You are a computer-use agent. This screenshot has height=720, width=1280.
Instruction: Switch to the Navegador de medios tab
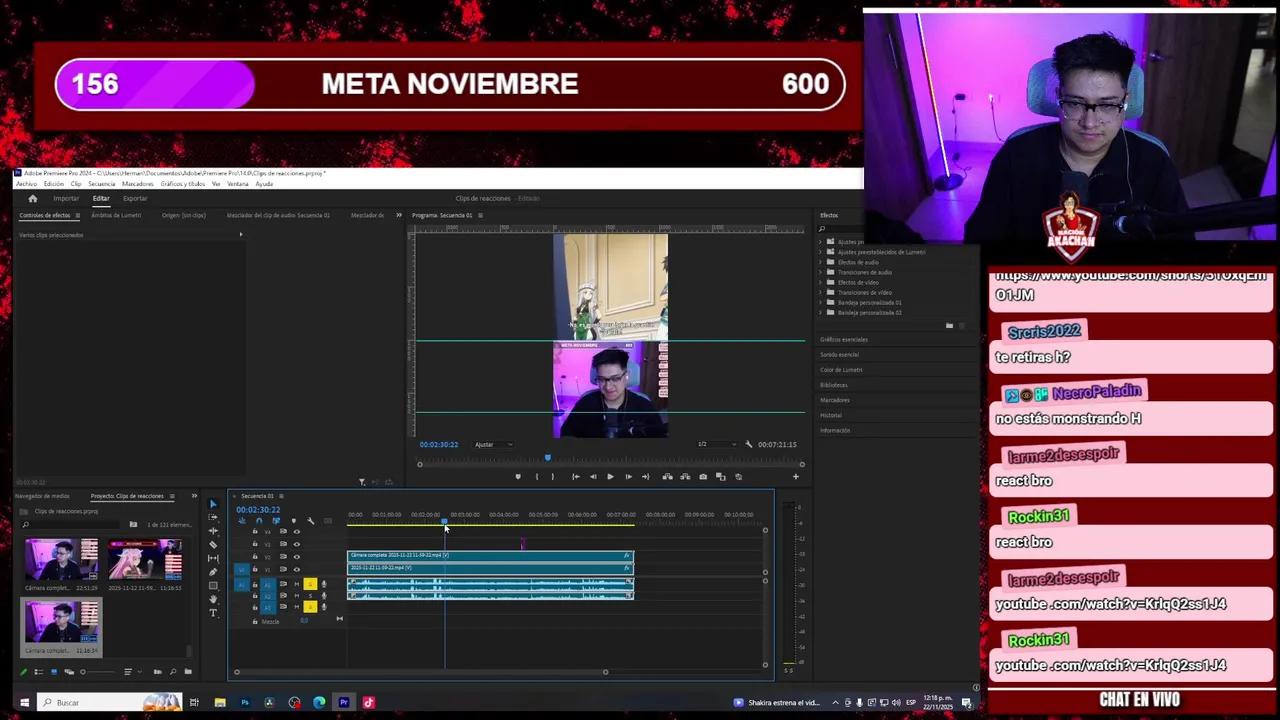pos(42,496)
